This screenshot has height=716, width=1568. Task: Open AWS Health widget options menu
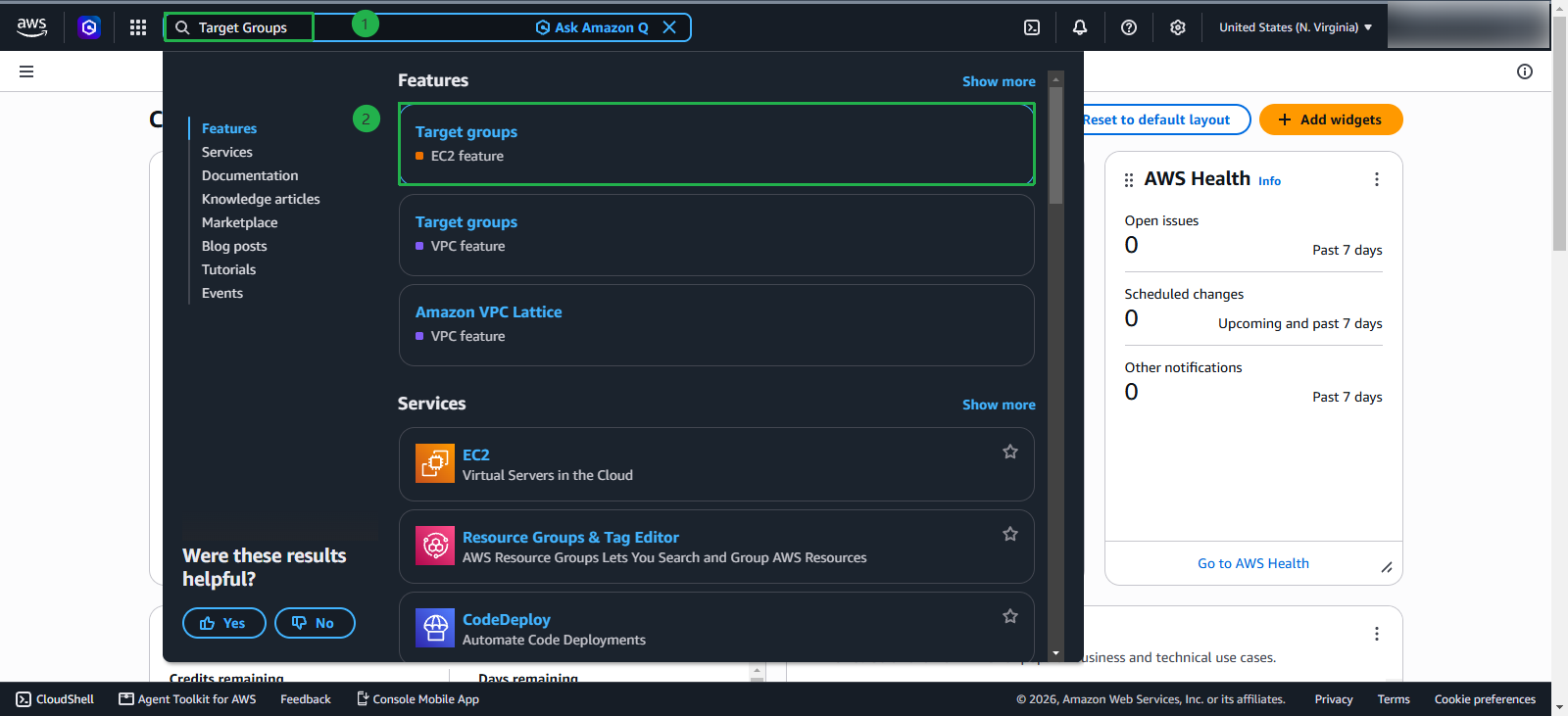[x=1377, y=179]
